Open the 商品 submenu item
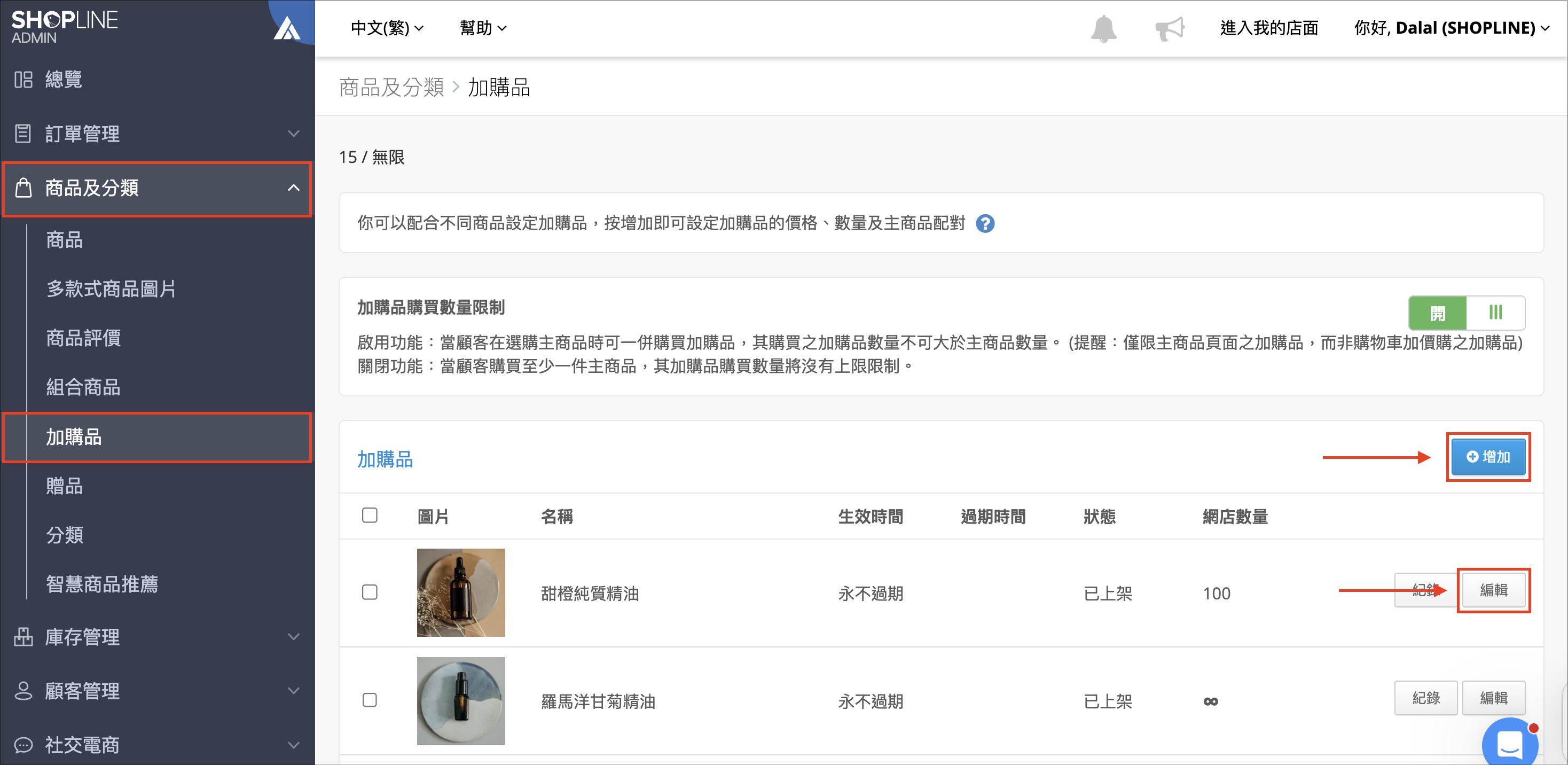 pos(65,240)
